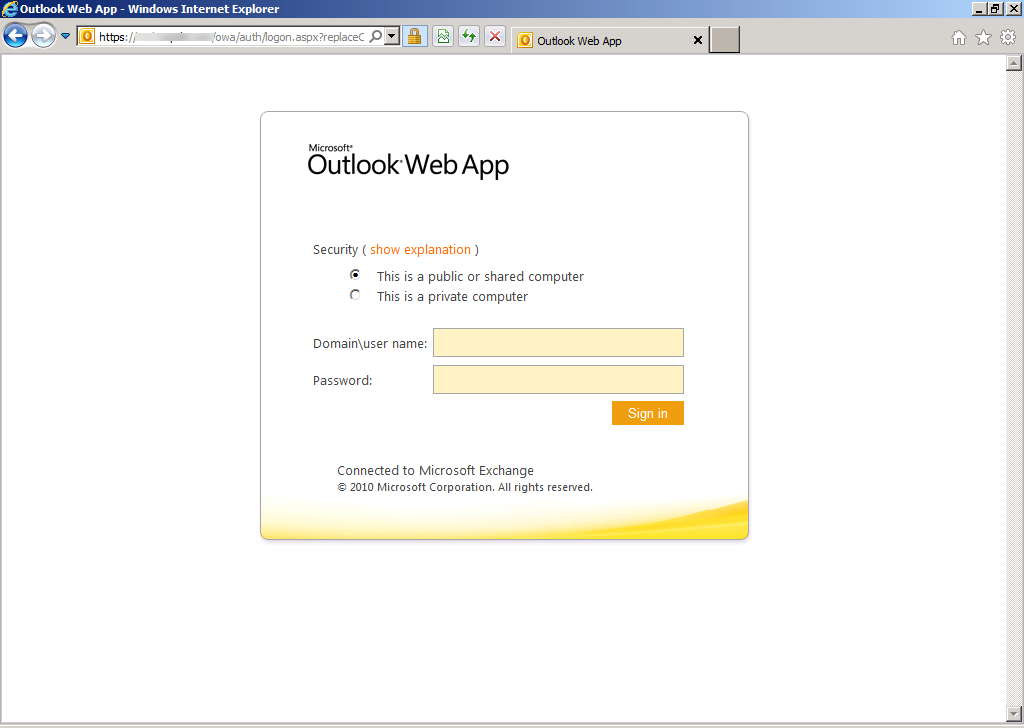Screen dimensions: 1024x728
Task: Click the scrollbar up arrow
Action: pos(1014,63)
